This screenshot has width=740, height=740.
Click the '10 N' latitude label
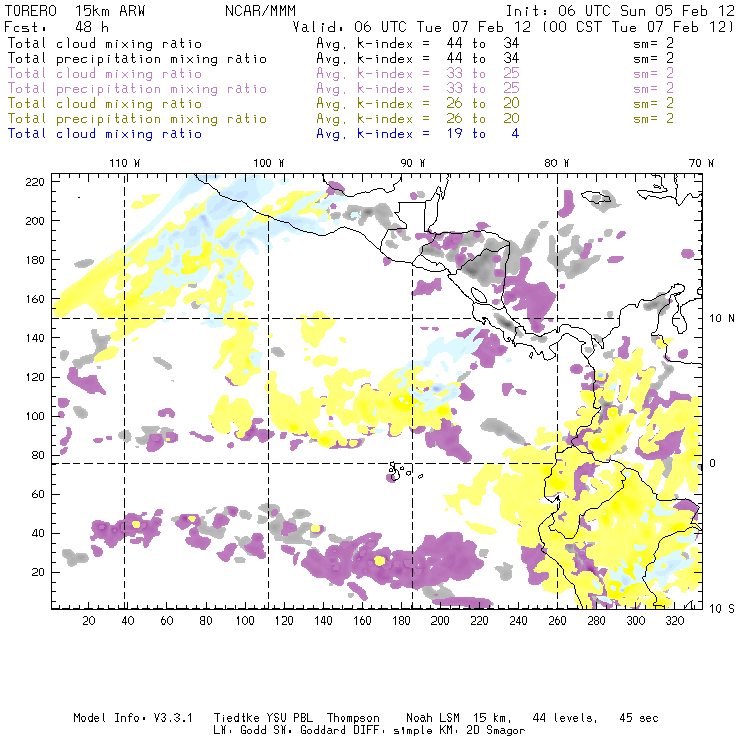(x=722, y=319)
